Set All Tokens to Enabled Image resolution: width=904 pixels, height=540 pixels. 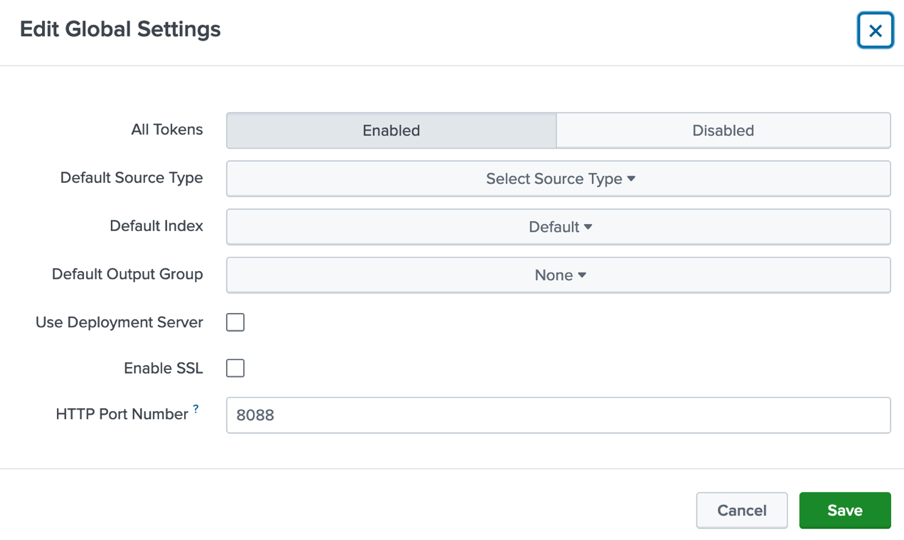(x=391, y=130)
